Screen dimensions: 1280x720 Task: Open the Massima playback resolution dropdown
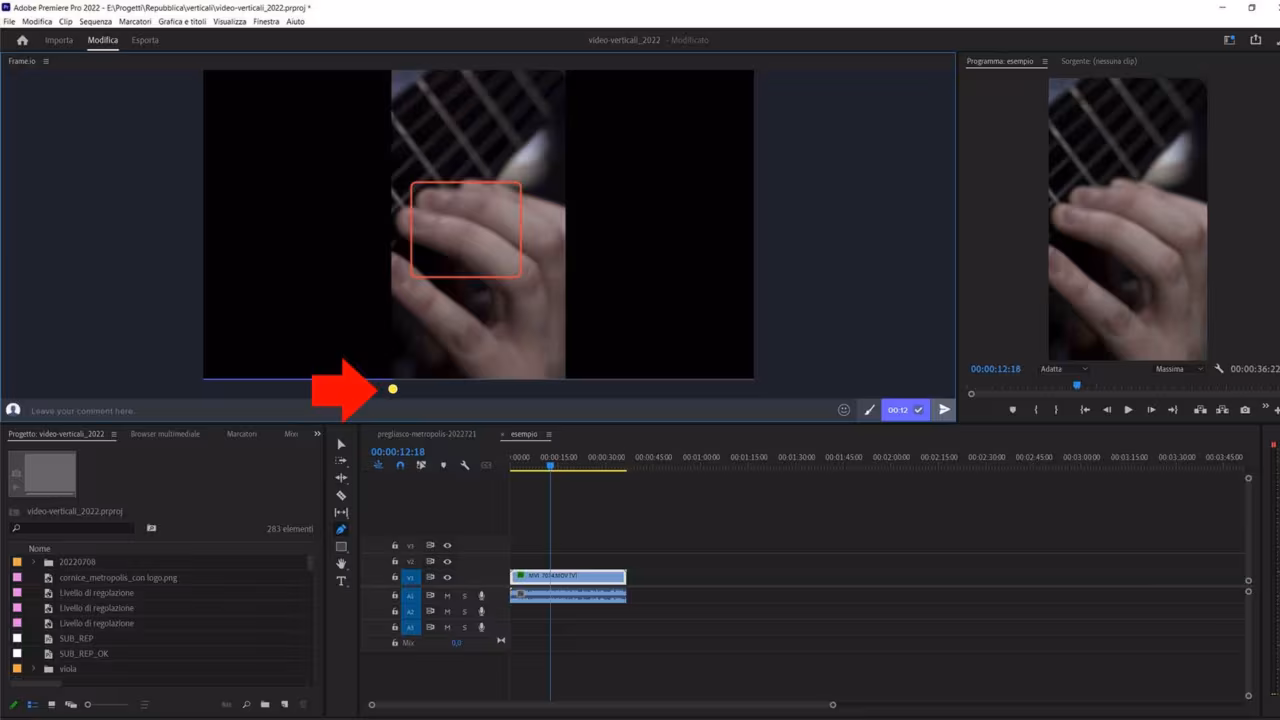tap(1178, 368)
